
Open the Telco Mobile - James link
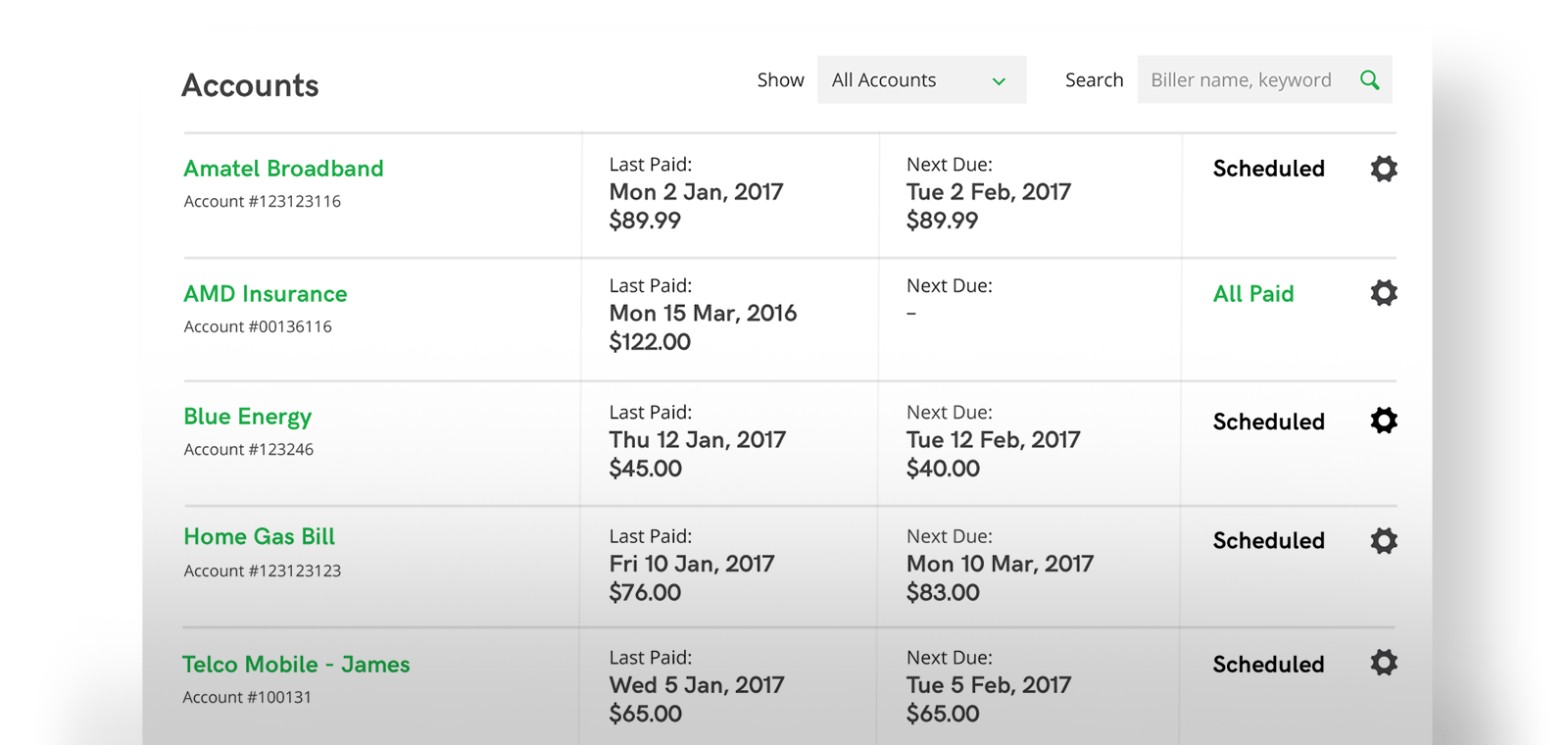(296, 665)
